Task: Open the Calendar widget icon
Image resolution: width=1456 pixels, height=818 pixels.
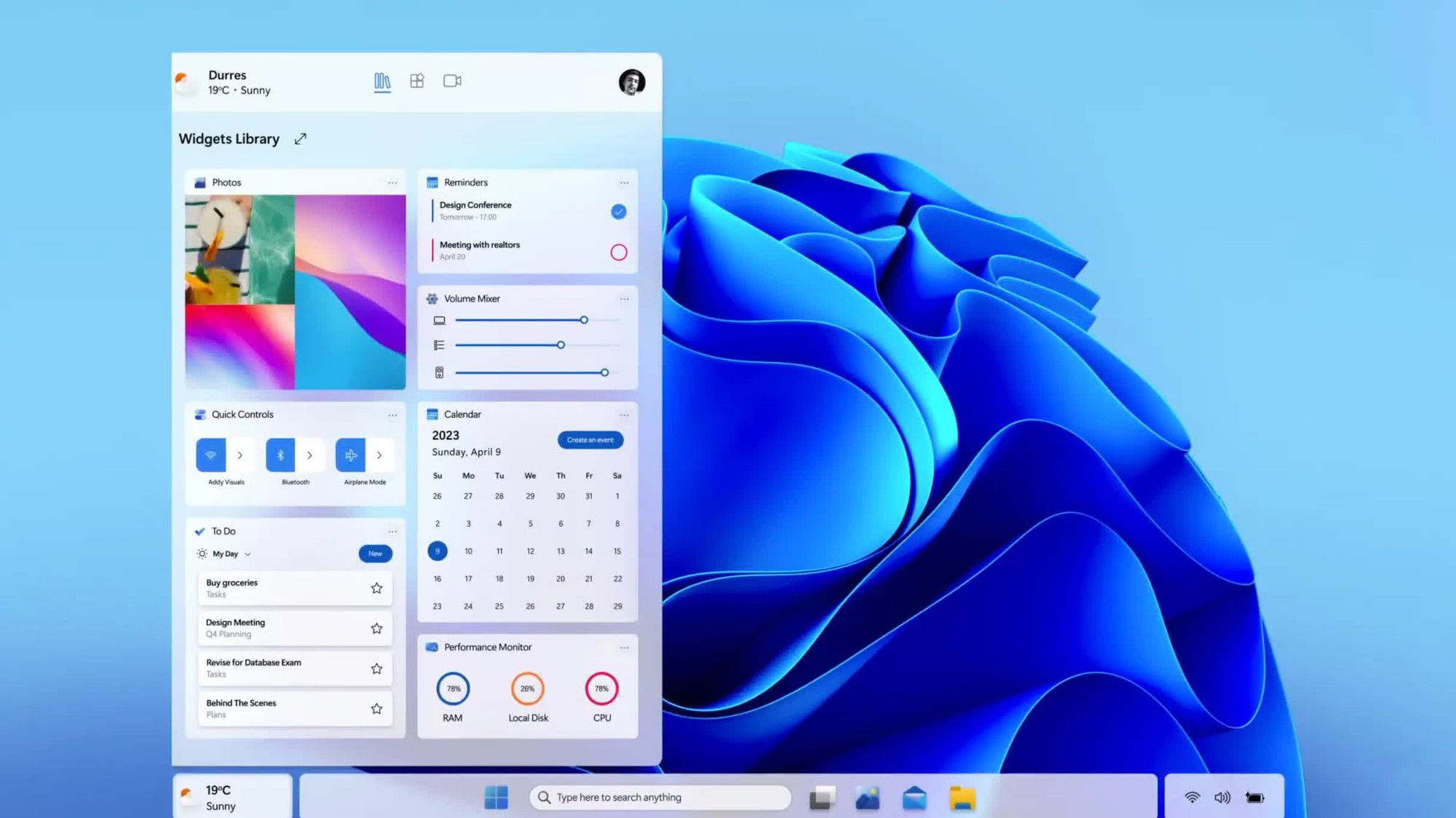Action: [432, 413]
